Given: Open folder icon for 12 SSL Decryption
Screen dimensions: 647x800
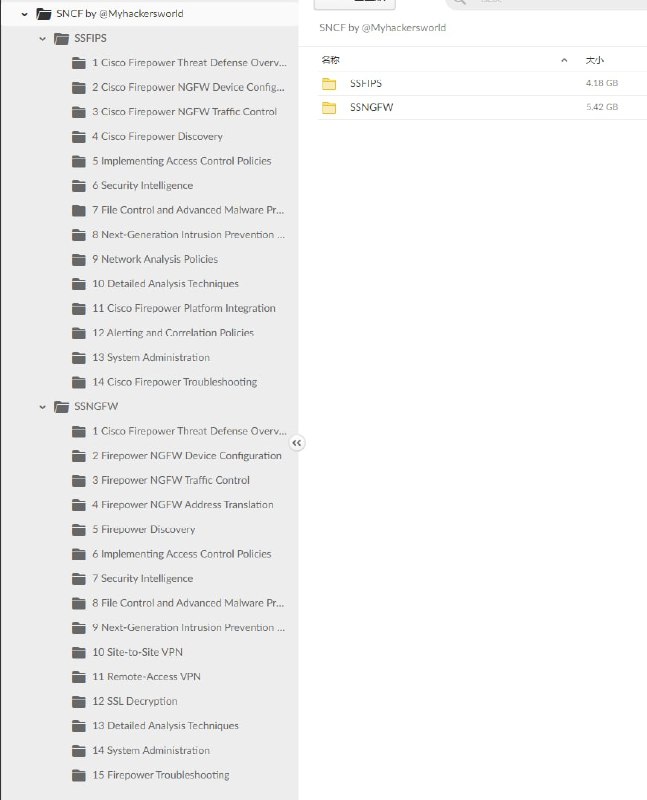Looking at the screenshot, I should coord(79,702).
